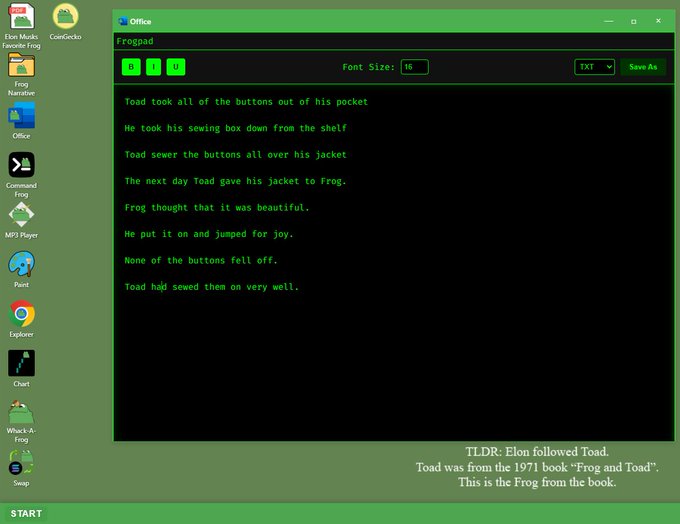Launch the Whack-A-Frog game icon
The width and height of the screenshot is (680, 524).
click(21, 412)
